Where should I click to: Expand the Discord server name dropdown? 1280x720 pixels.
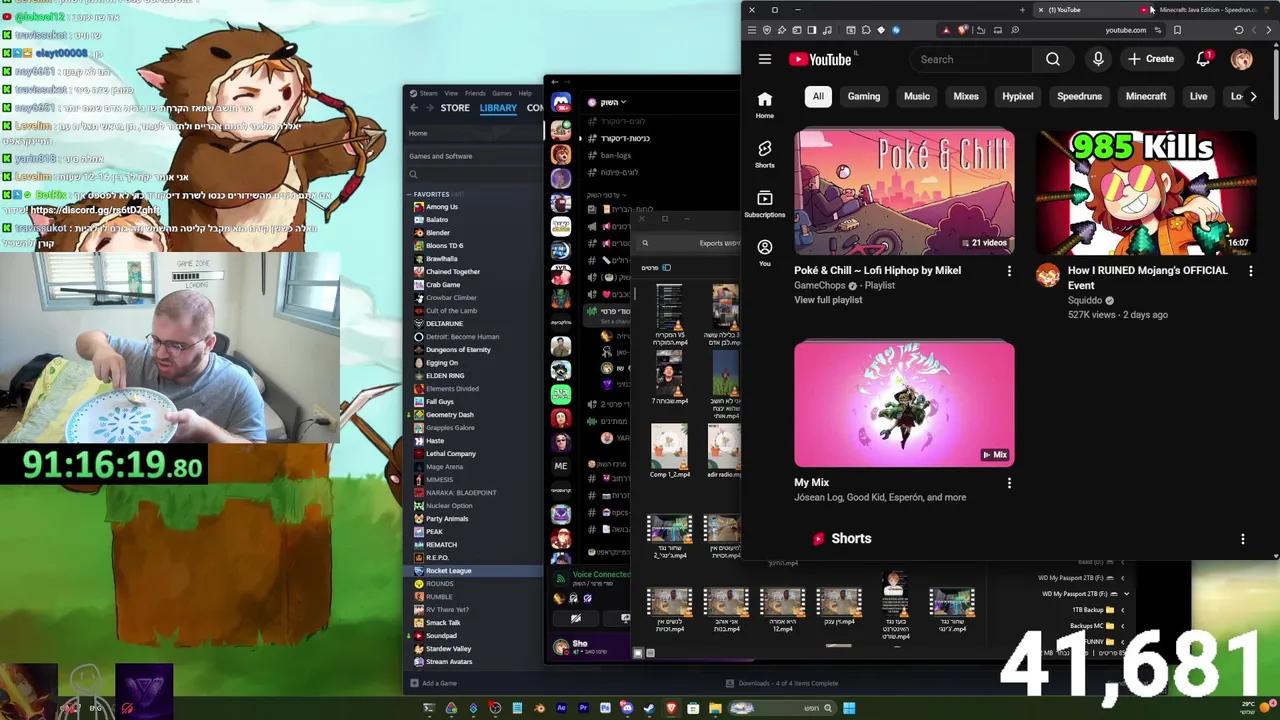pyautogui.click(x=623, y=102)
